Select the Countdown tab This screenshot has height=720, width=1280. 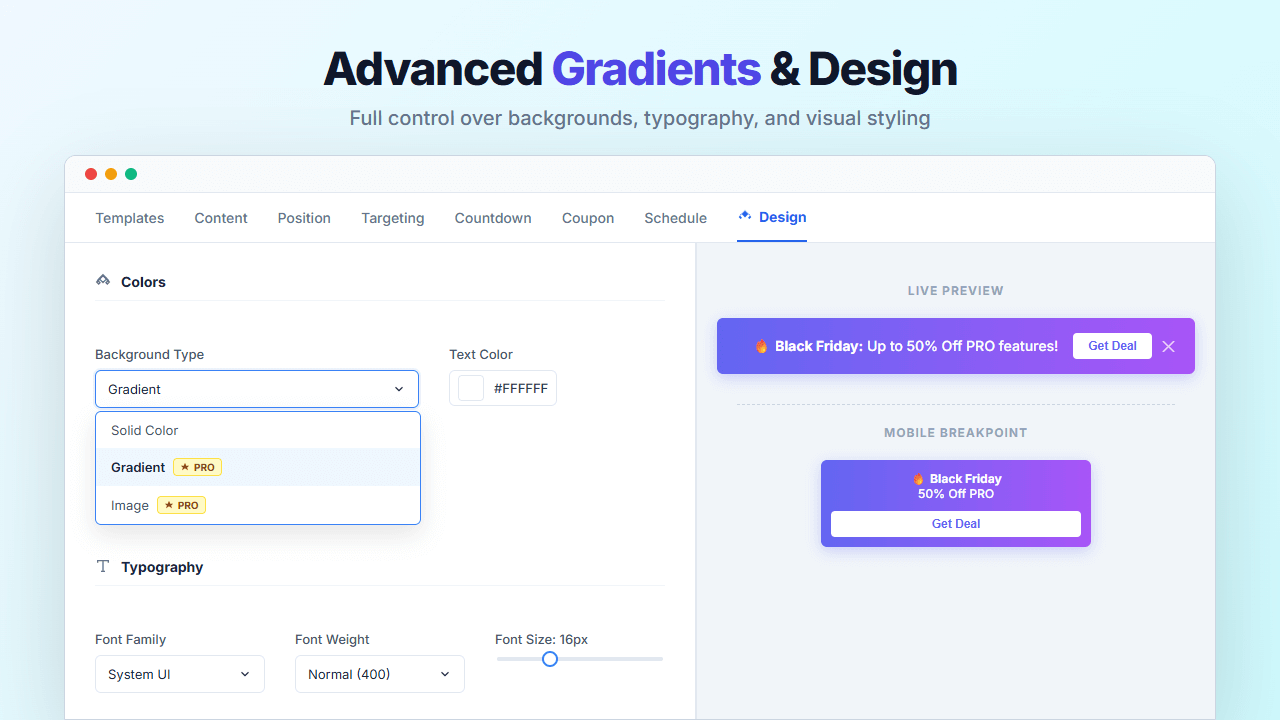point(493,218)
